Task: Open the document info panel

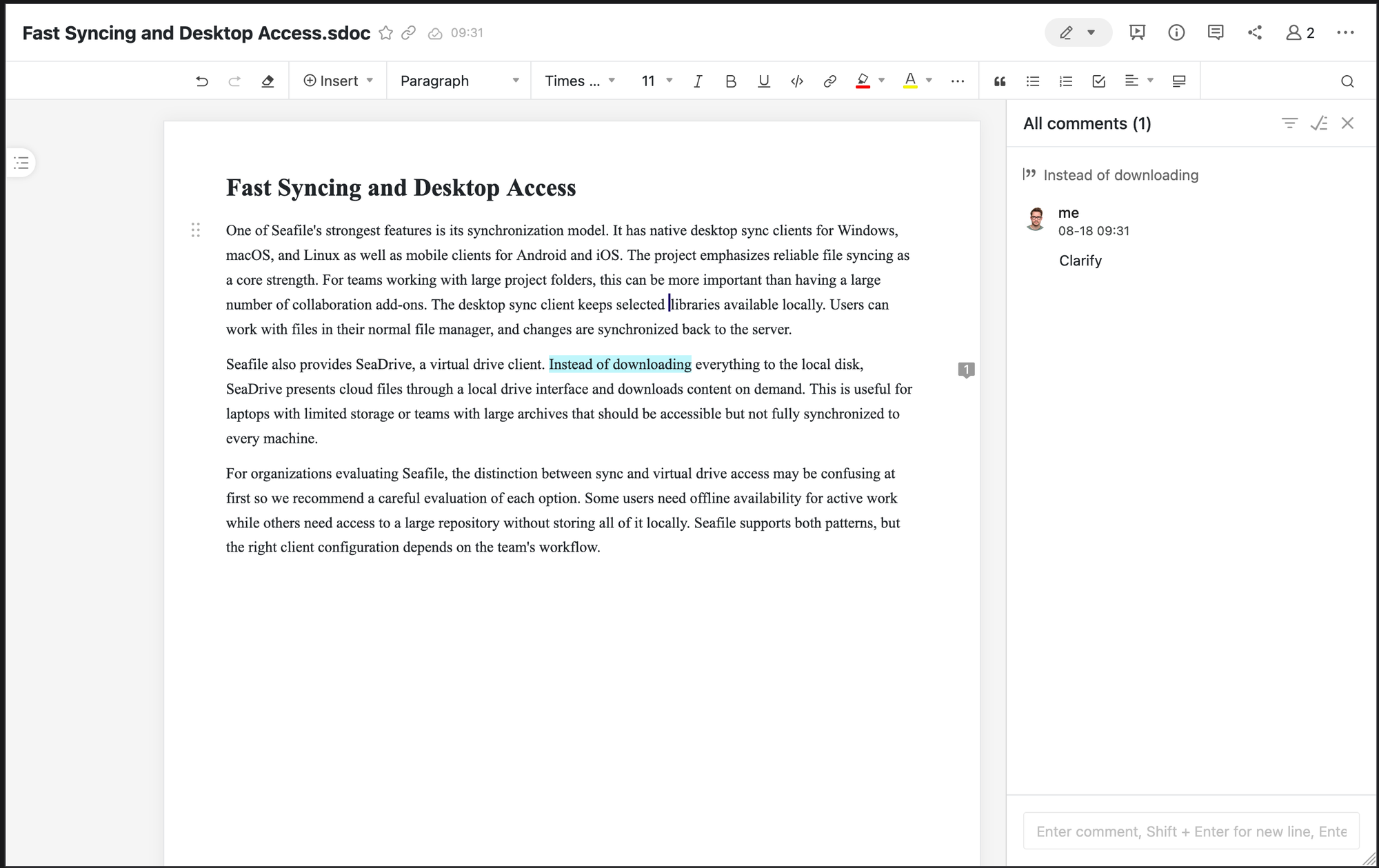Action: point(1176,32)
